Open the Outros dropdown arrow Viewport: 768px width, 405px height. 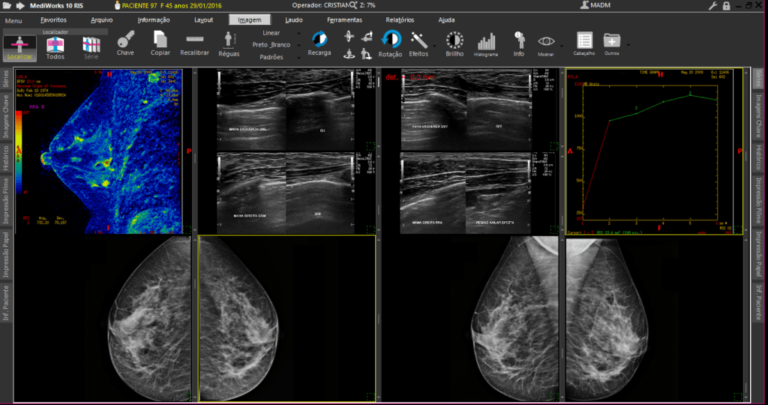[628, 46]
